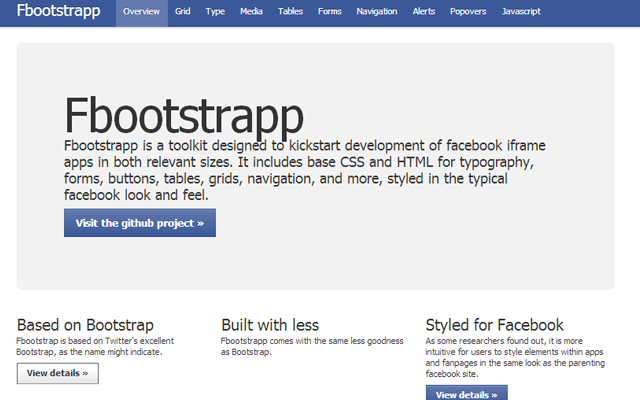Click the Built with less heading
640x400 pixels.
270,325
